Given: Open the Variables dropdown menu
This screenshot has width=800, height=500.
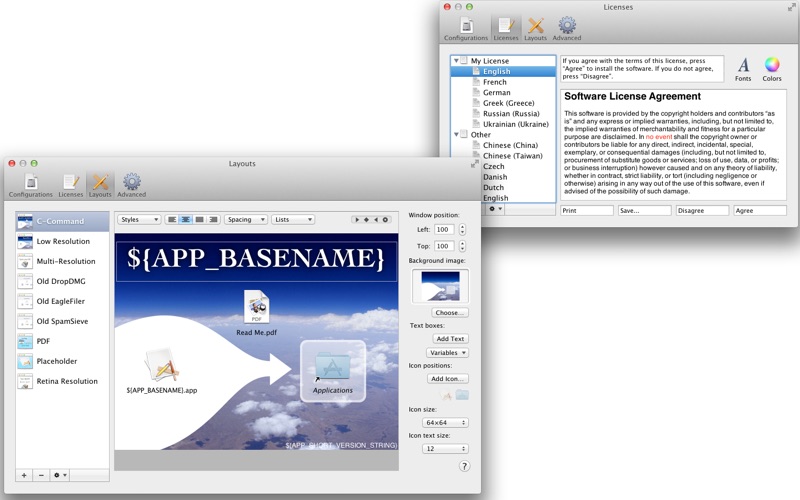Looking at the screenshot, I should (x=447, y=353).
